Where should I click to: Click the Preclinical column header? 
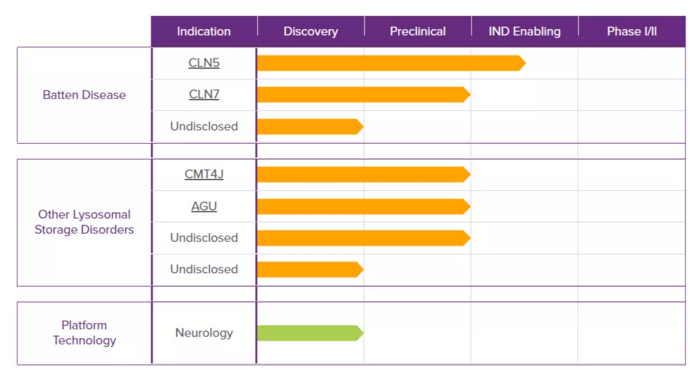(418, 31)
